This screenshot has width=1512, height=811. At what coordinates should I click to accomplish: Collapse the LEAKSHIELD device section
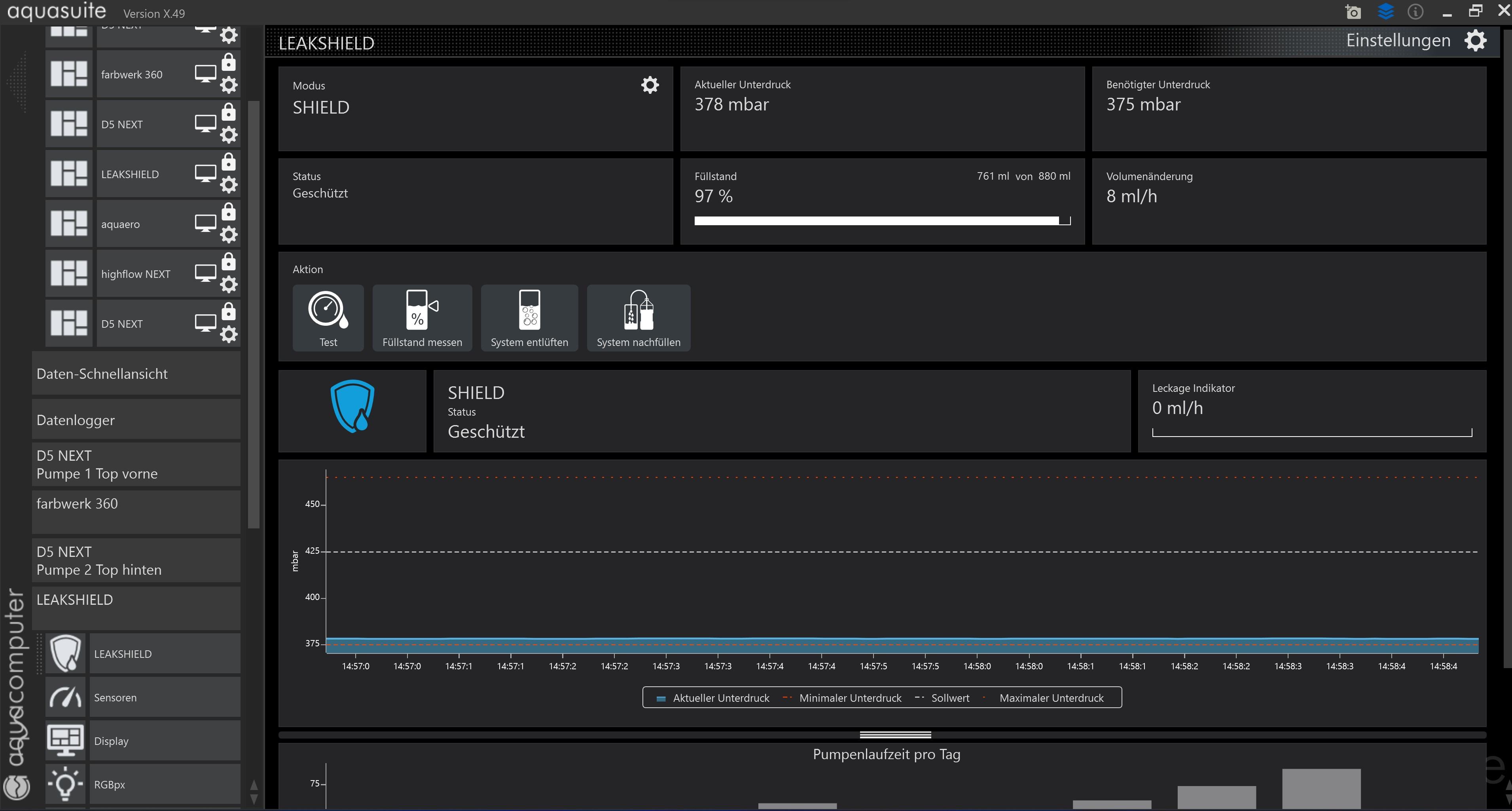click(x=136, y=608)
